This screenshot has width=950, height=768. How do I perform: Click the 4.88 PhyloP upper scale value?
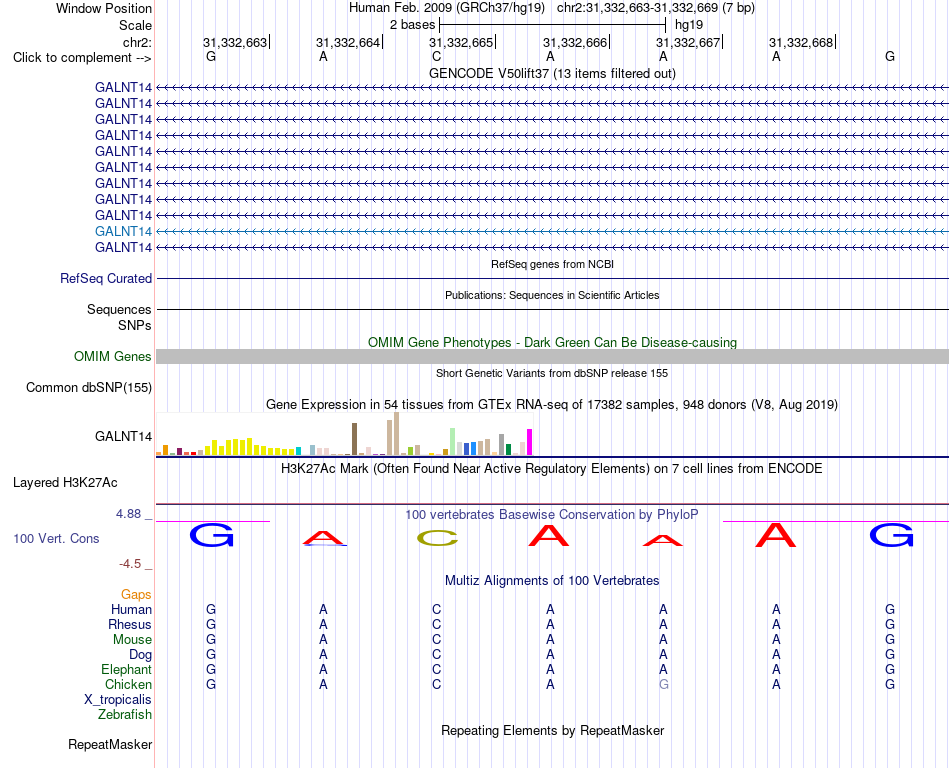coord(128,514)
